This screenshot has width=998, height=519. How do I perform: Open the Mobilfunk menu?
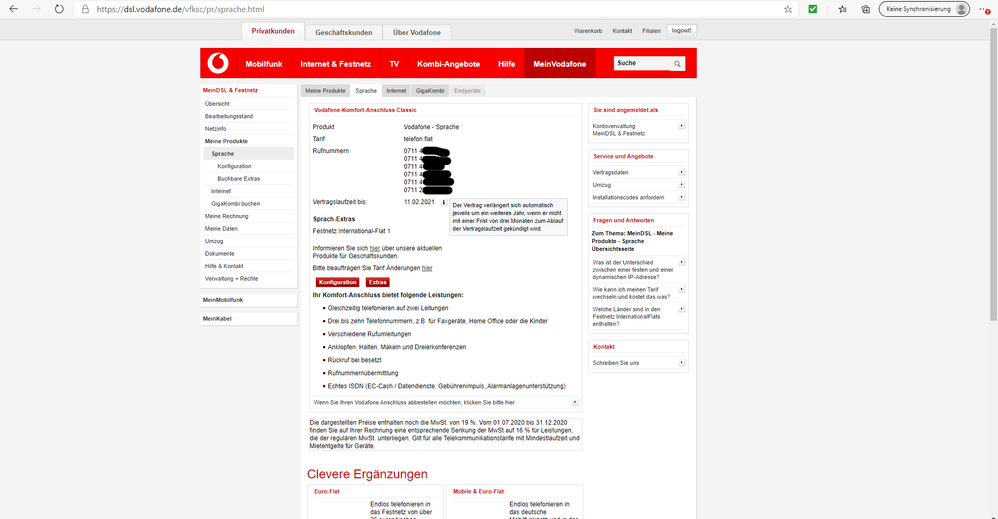pos(264,64)
